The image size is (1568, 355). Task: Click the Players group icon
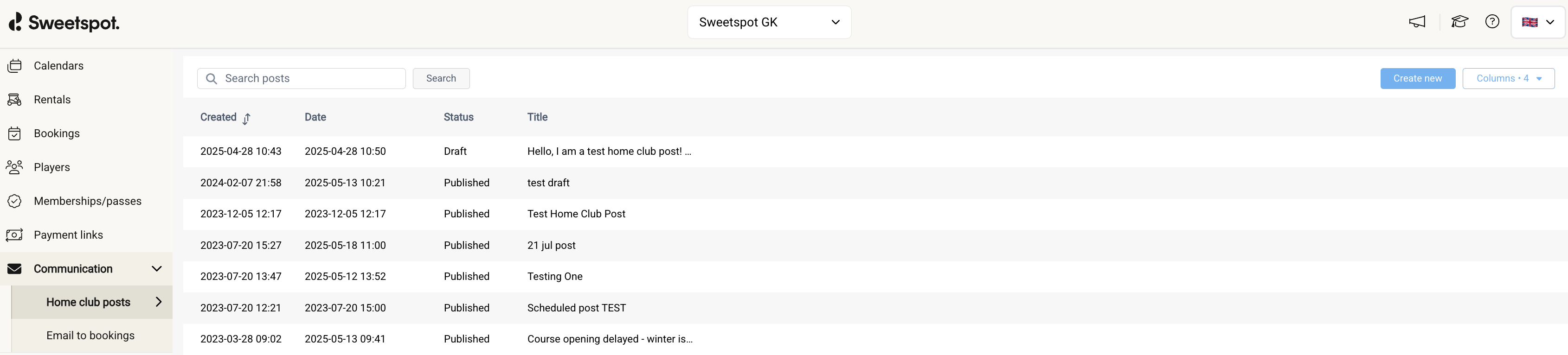(x=14, y=167)
